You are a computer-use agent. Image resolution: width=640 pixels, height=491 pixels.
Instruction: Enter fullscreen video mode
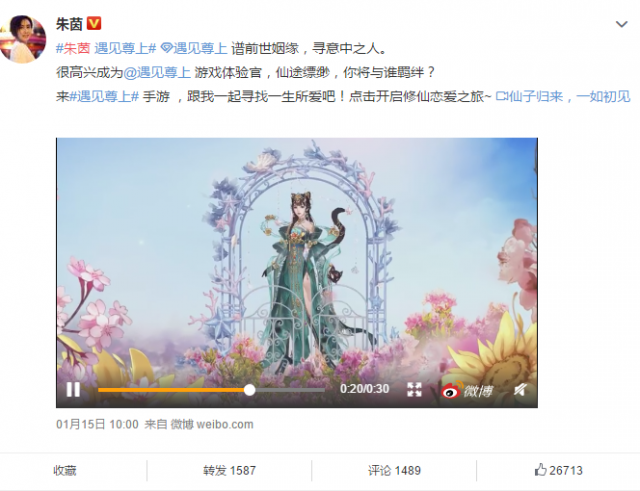pyautogui.click(x=414, y=389)
